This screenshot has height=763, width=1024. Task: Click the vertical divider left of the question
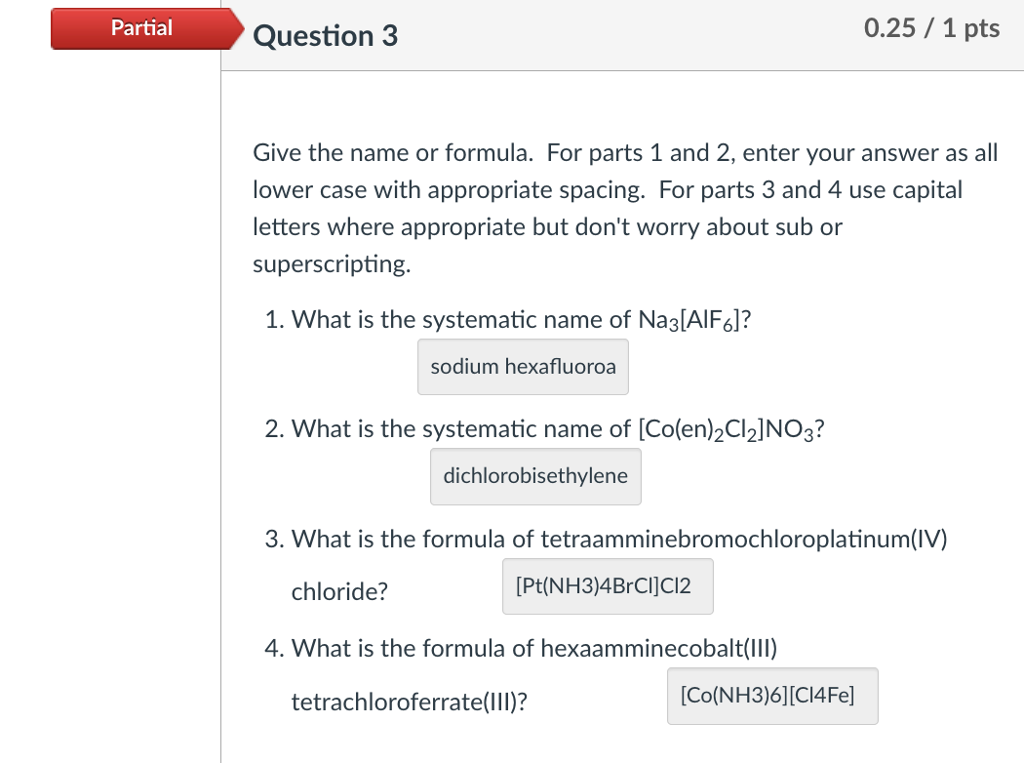pyautogui.click(x=221, y=400)
